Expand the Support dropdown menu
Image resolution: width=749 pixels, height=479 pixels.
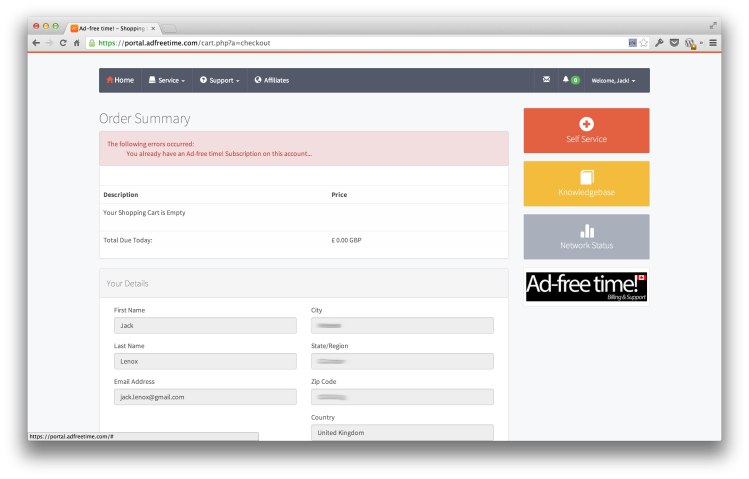tap(219, 80)
